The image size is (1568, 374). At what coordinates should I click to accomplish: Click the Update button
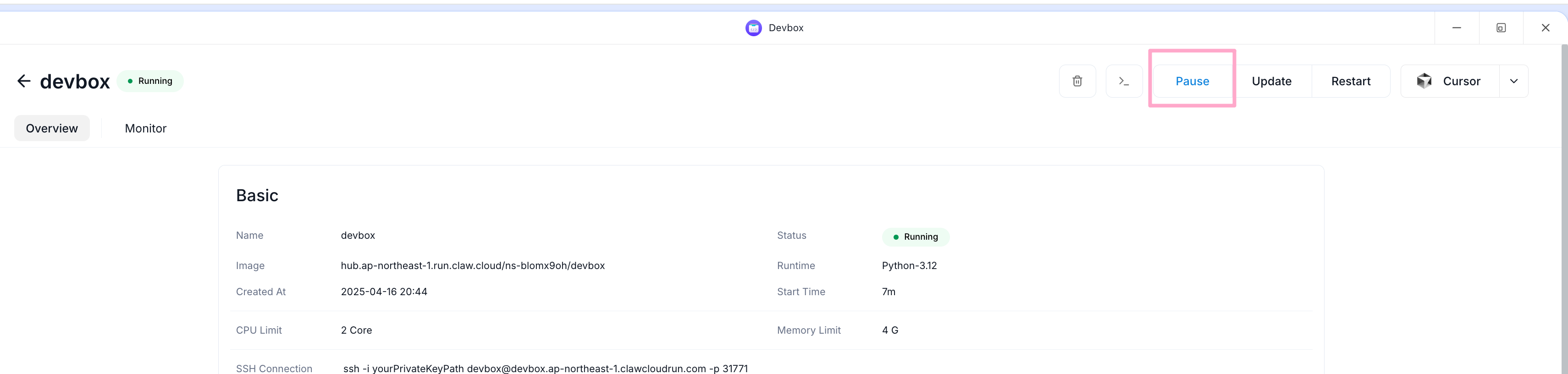coord(1271,81)
